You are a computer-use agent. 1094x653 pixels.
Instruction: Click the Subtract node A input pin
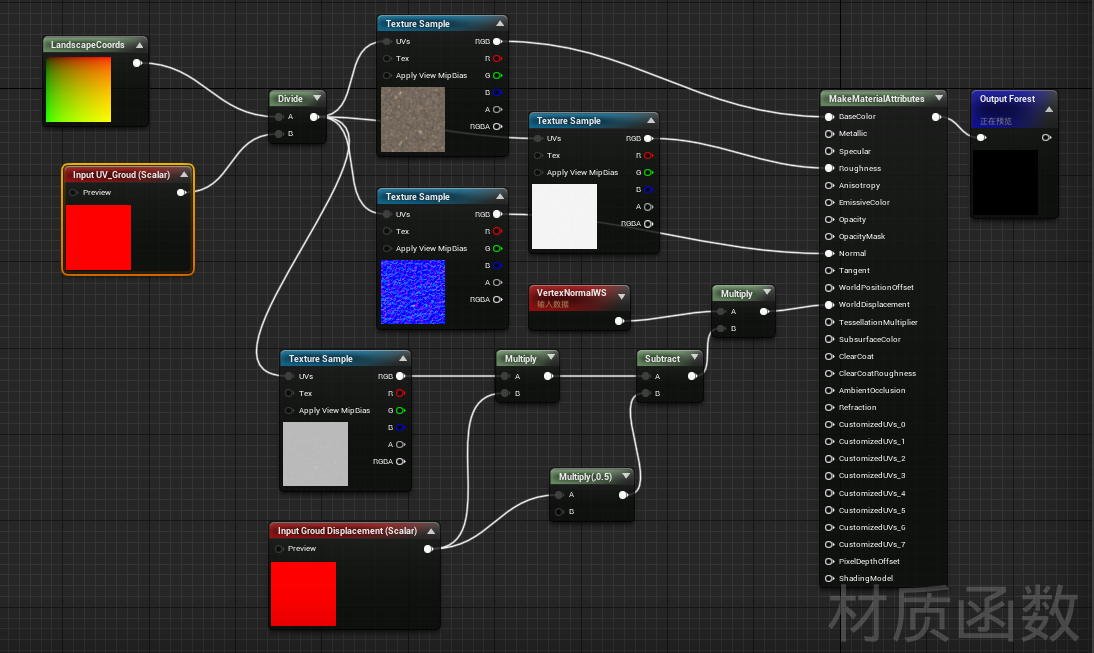[646, 376]
